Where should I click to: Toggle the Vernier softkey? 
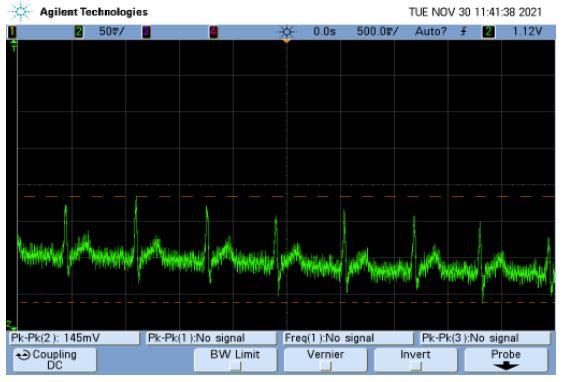325,360
